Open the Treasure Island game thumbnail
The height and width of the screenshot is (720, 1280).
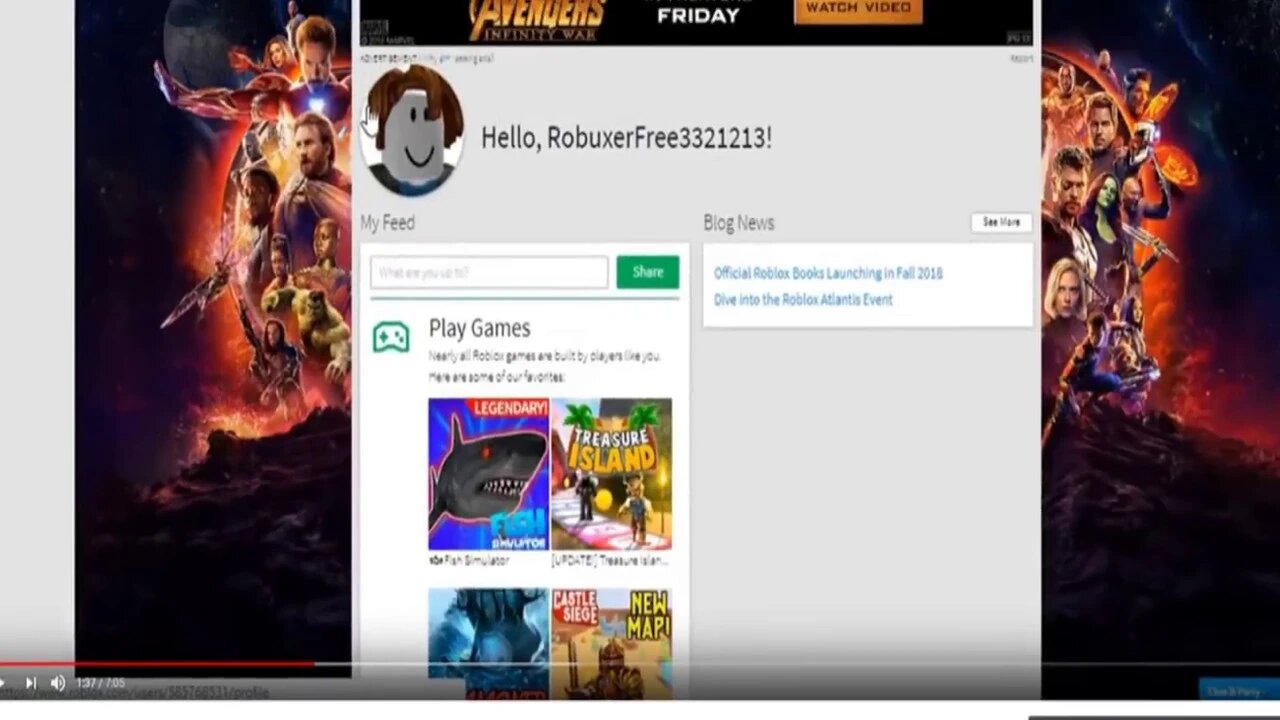[x=611, y=474]
